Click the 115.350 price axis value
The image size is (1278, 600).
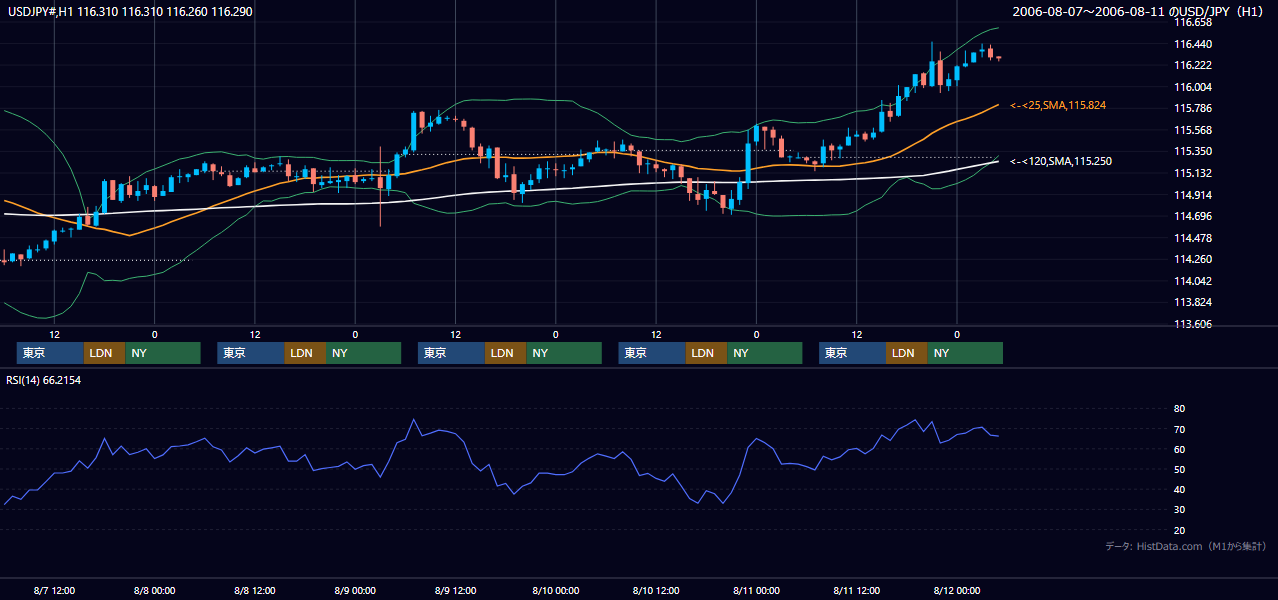pos(1193,152)
